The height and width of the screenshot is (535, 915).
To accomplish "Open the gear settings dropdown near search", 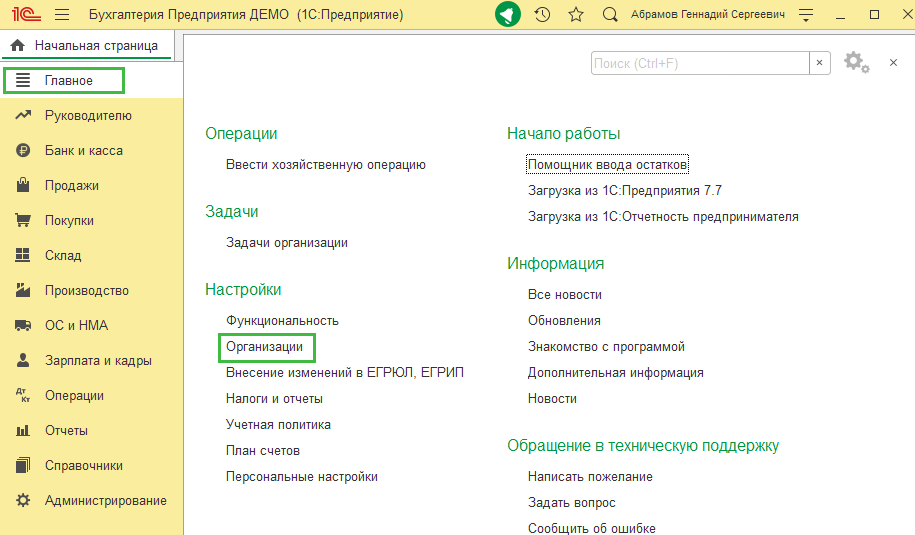I will tap(856, 63).
